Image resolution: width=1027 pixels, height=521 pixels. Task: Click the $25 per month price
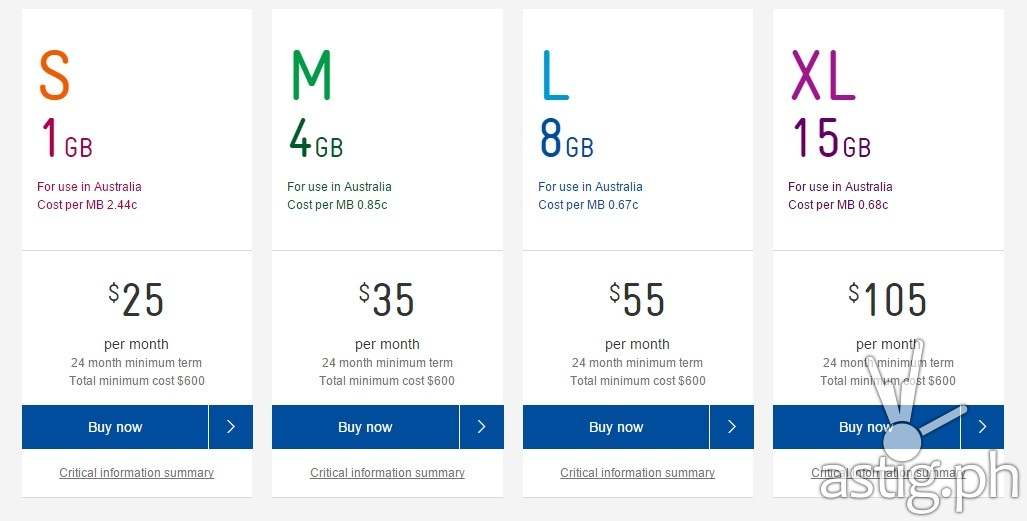(137, 299)
